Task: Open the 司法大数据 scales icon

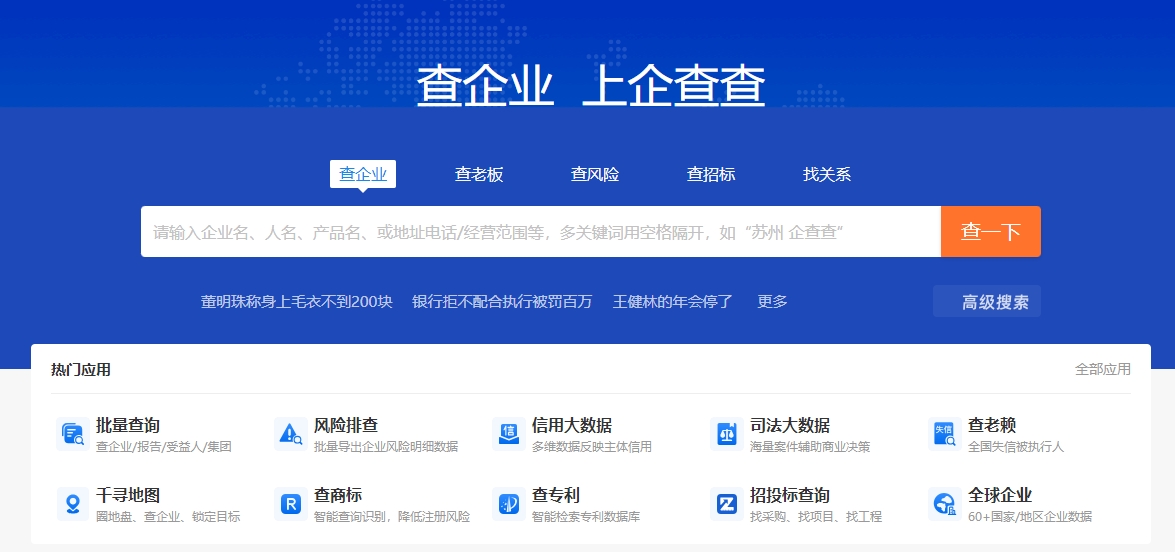Action: coord(727,434)
